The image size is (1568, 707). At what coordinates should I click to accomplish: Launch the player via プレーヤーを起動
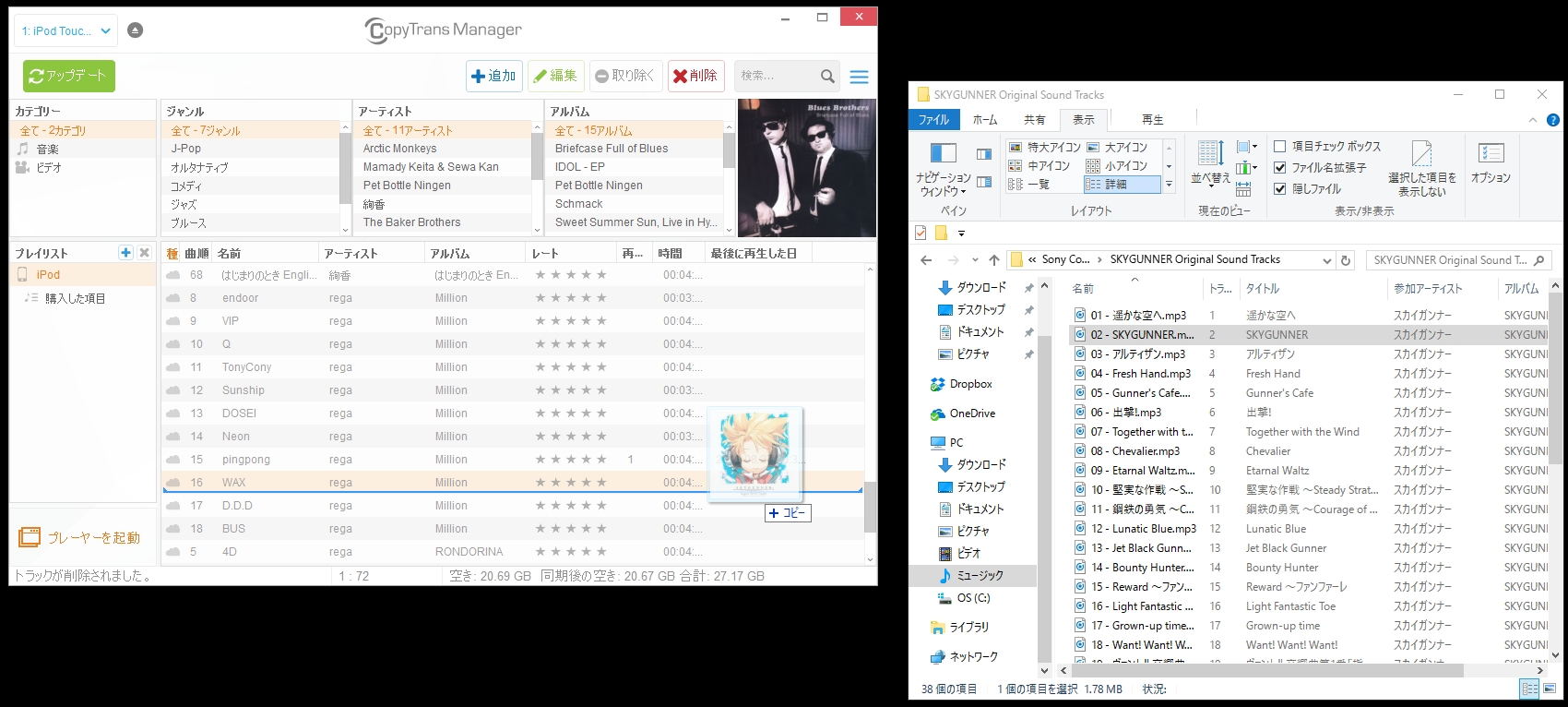pos(79,537)
